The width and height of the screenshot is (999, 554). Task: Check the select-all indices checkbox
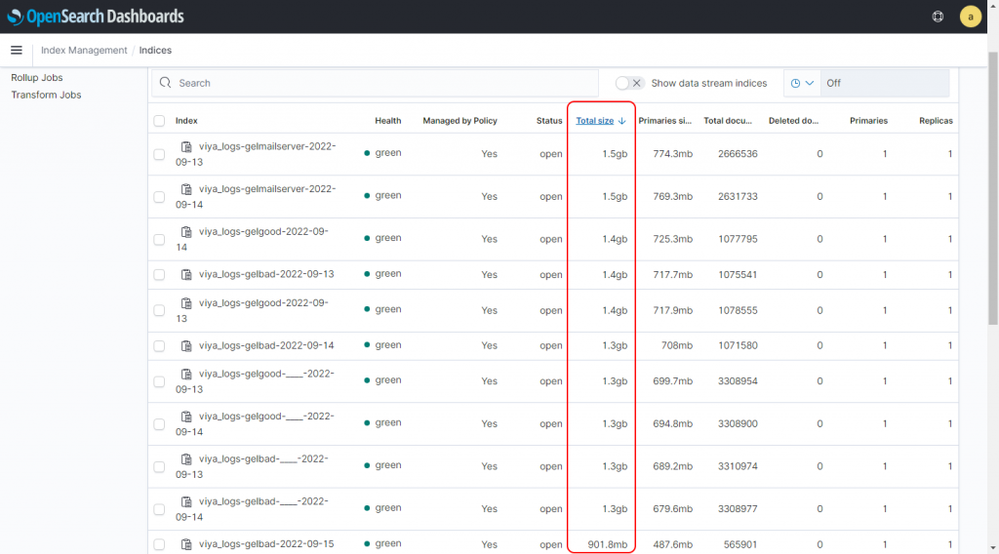159,121
